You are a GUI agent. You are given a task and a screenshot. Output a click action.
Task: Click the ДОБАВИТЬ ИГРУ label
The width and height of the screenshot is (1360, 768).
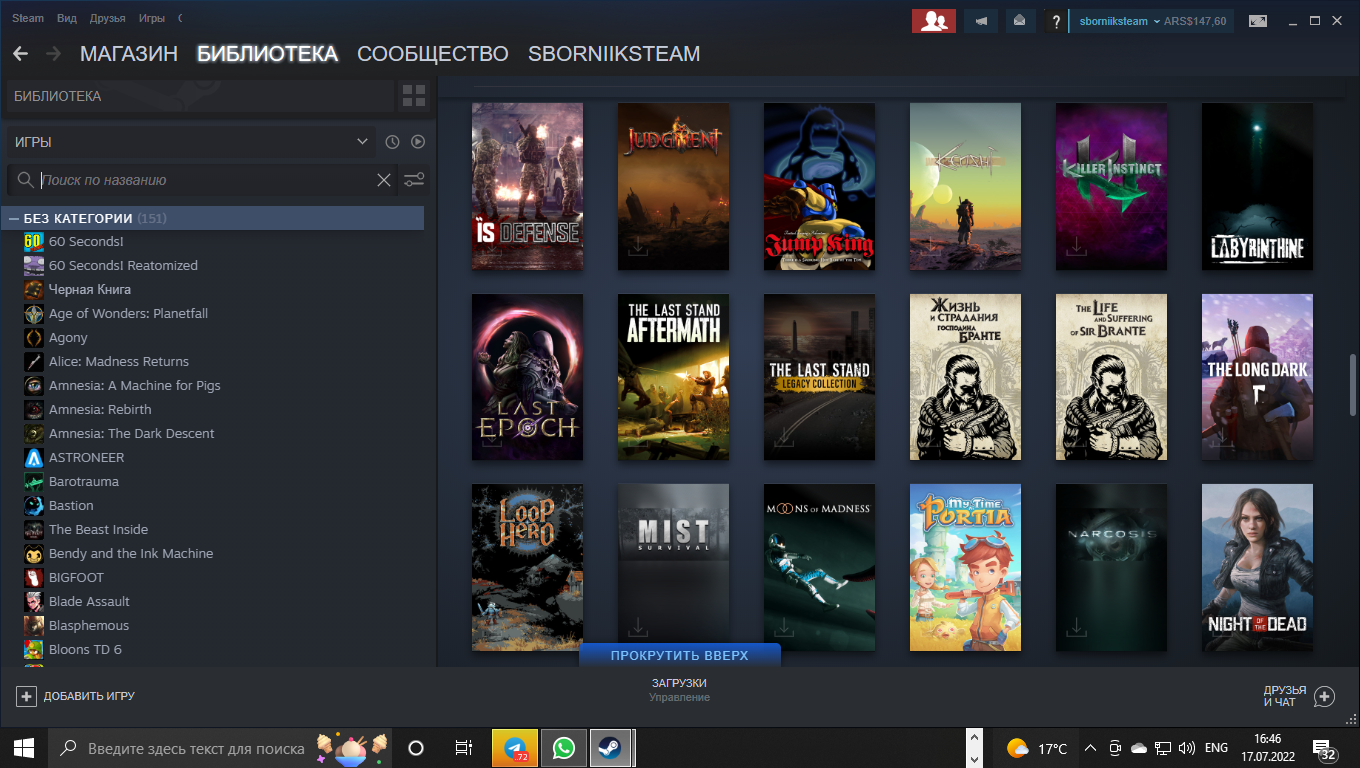[89, 696]
